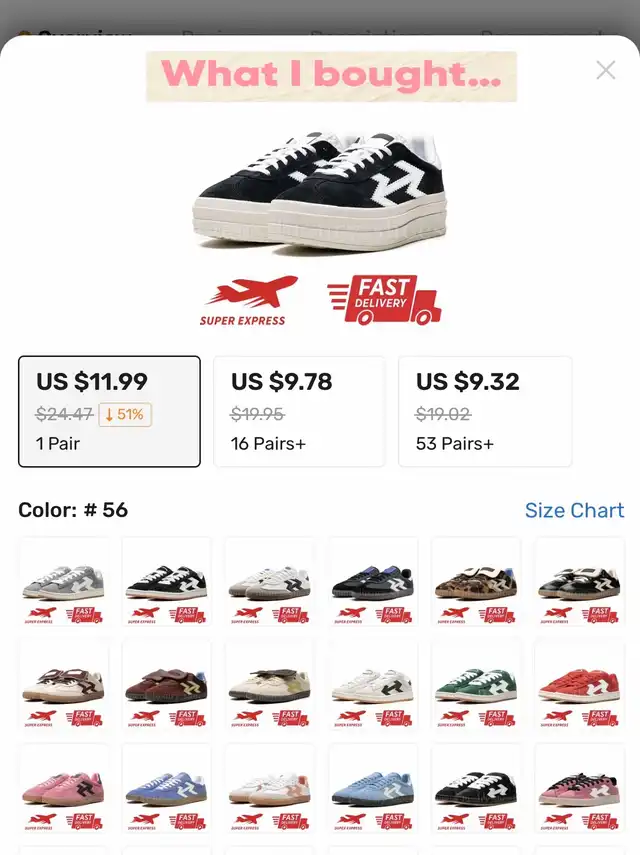Choose the royal blue sneaker on gum sole
The image size is (640, 855).
(167, 788)
